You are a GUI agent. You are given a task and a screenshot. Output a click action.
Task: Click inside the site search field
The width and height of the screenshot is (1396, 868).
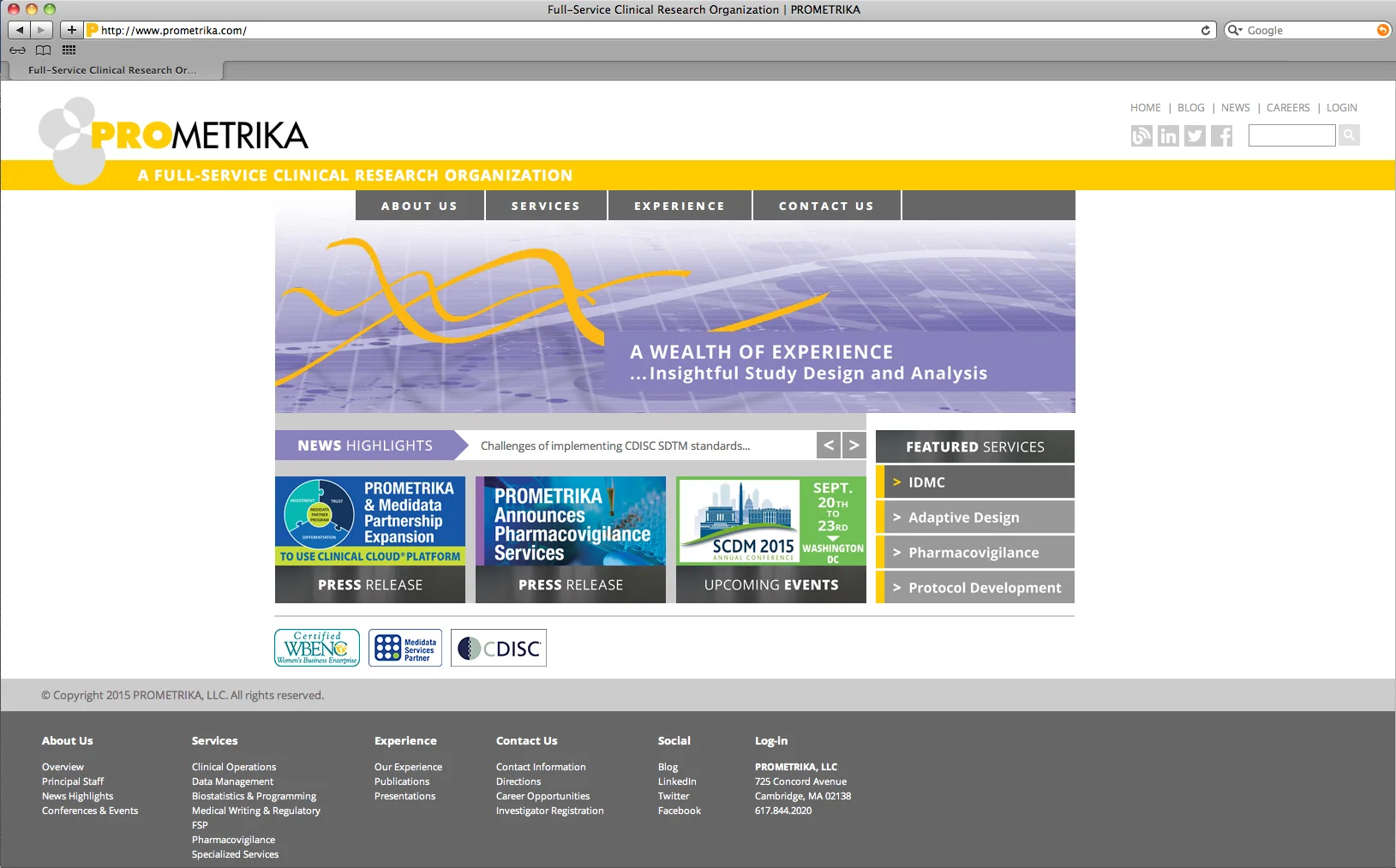1291,135
